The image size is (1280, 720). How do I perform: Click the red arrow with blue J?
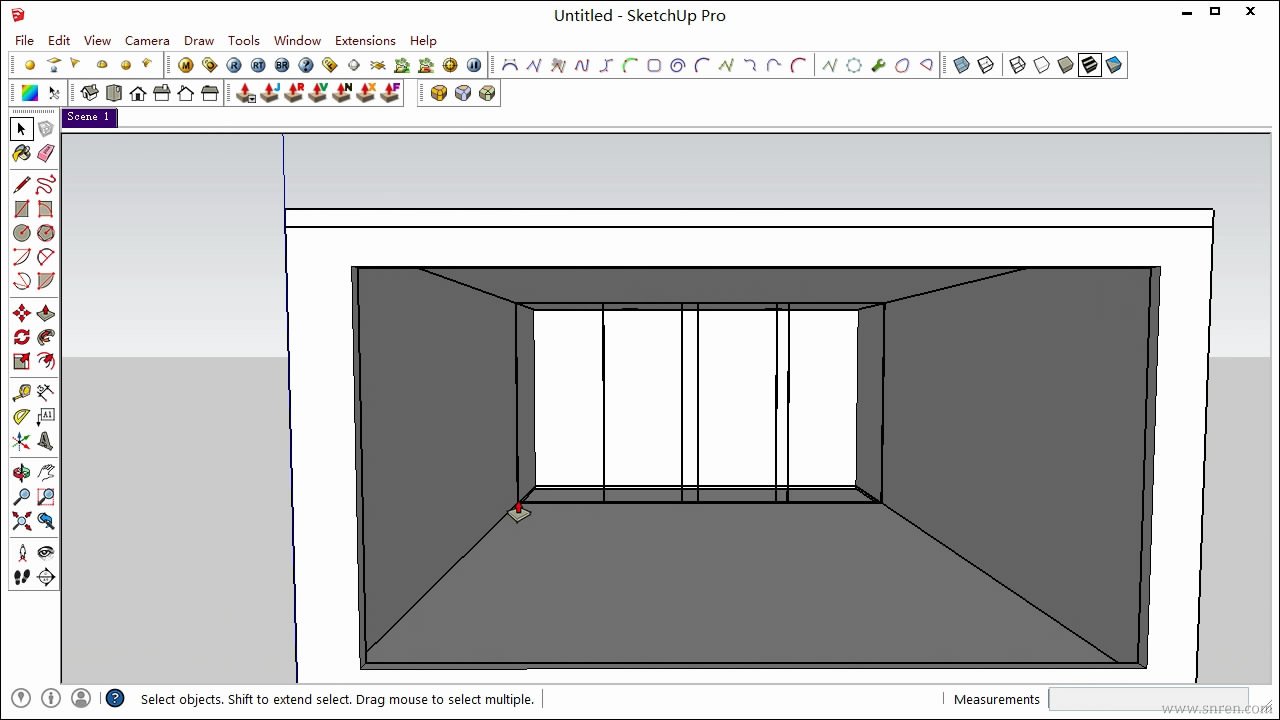(270, 93)
